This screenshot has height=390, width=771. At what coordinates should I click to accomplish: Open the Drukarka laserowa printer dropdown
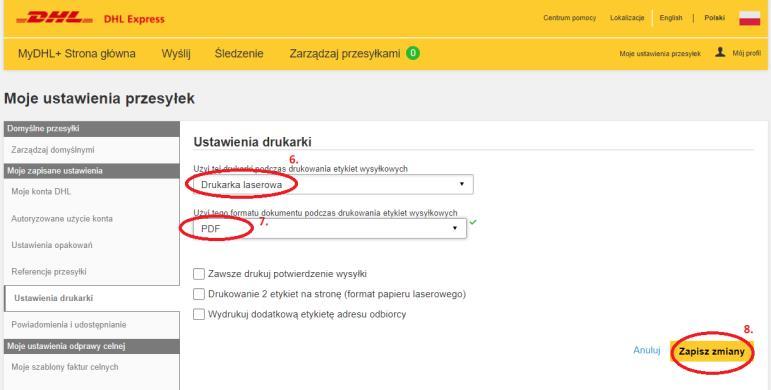(333, 184)
